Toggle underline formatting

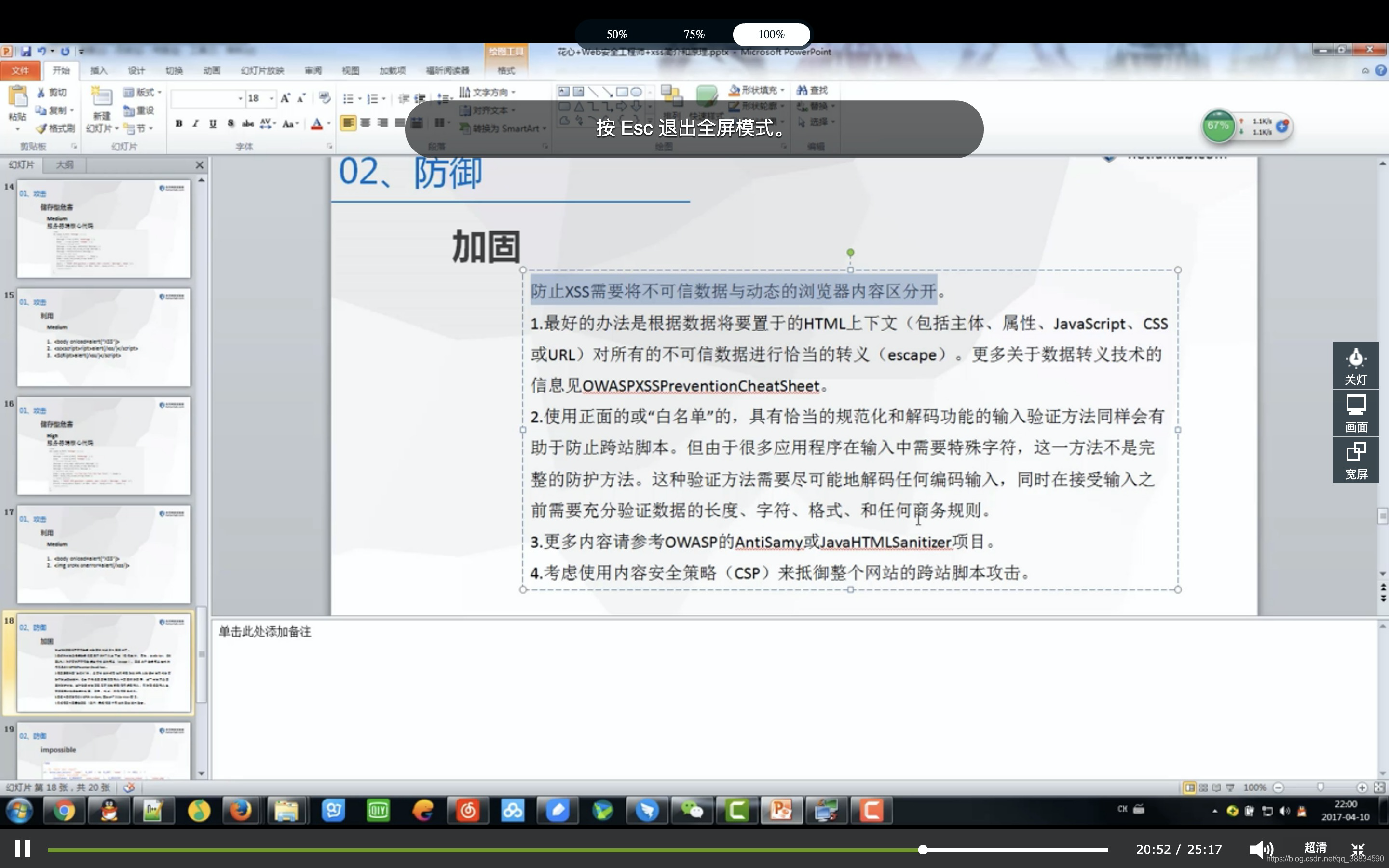(x=213, y=123)
